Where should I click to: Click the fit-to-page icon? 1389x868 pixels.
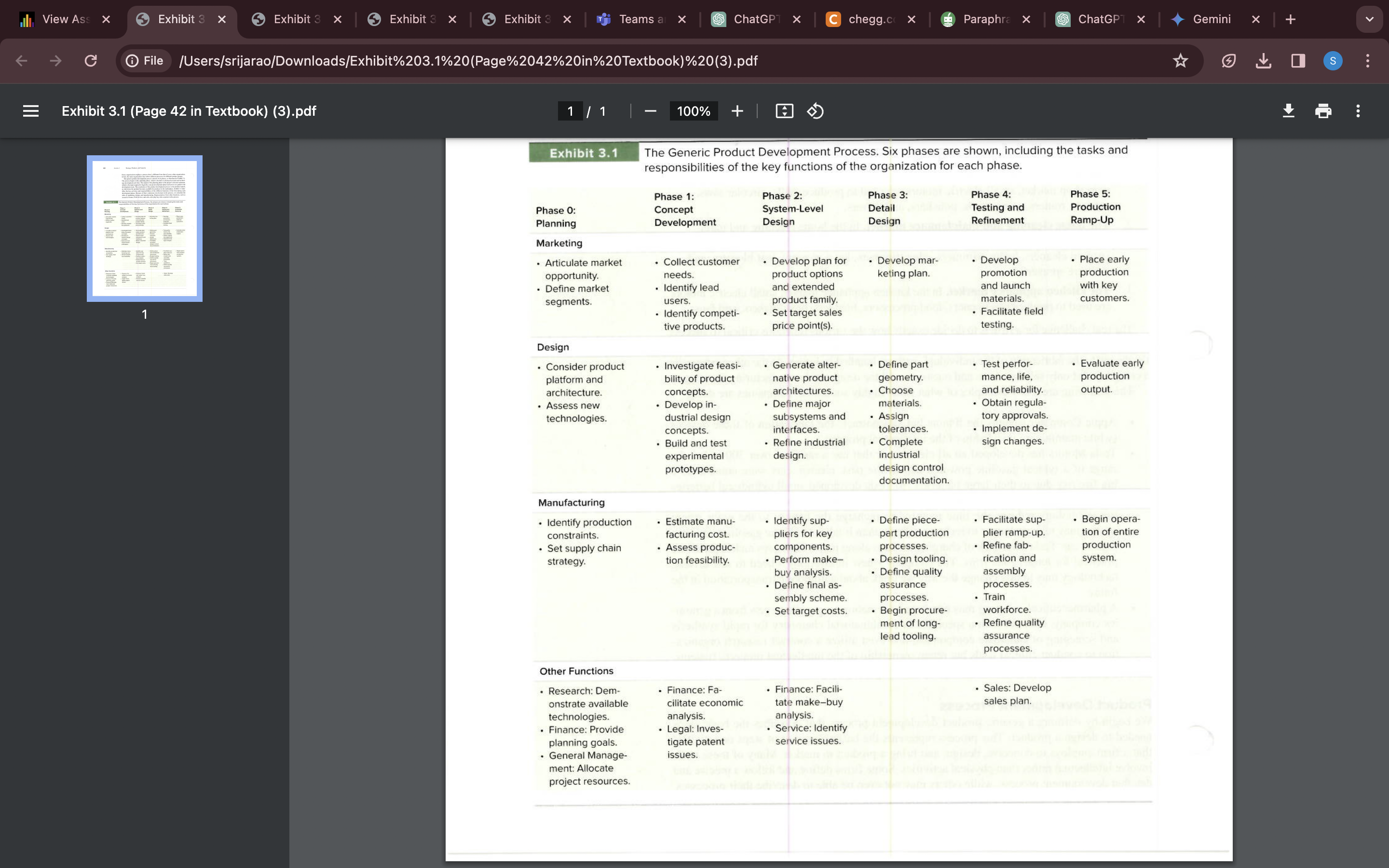(x=785, y=111)
